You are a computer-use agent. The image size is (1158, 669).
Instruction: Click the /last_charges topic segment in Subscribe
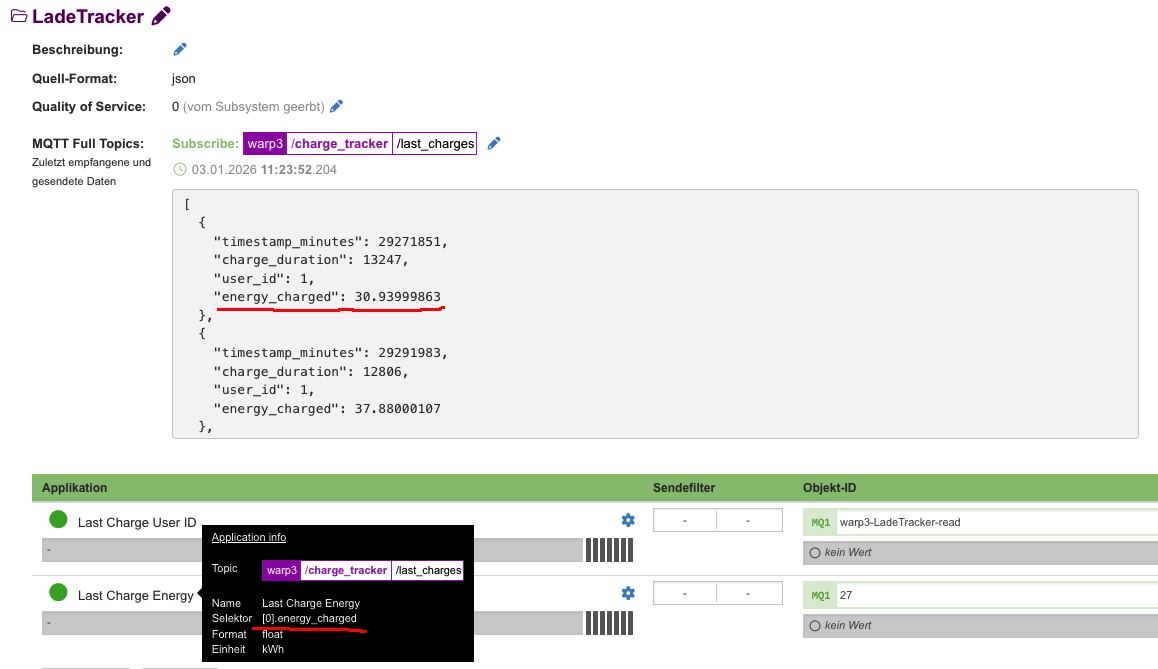[435, 144]
